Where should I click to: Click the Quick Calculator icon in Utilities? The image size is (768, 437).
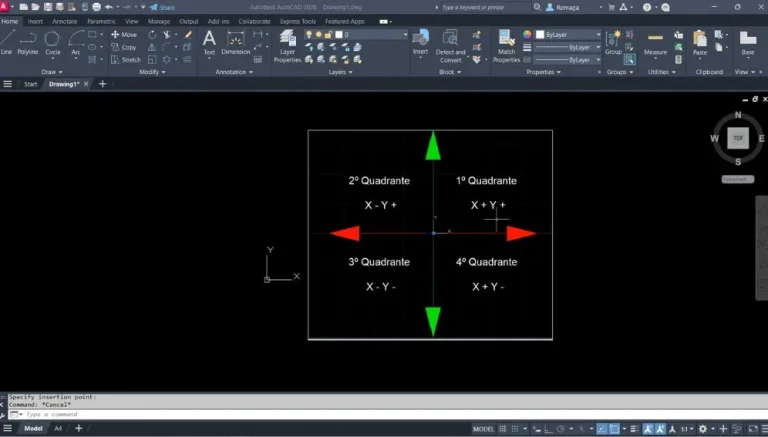point(678,59)
